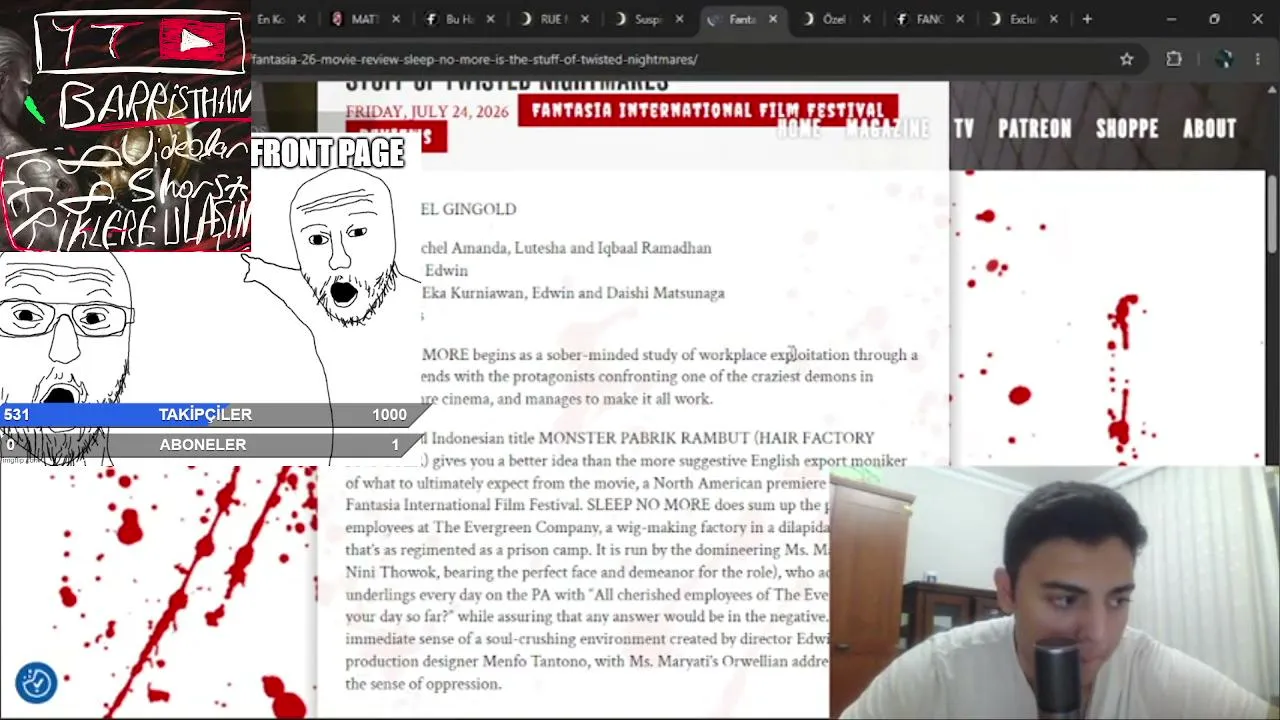Visit the PATREON navigation link

tap(1034, 129)
